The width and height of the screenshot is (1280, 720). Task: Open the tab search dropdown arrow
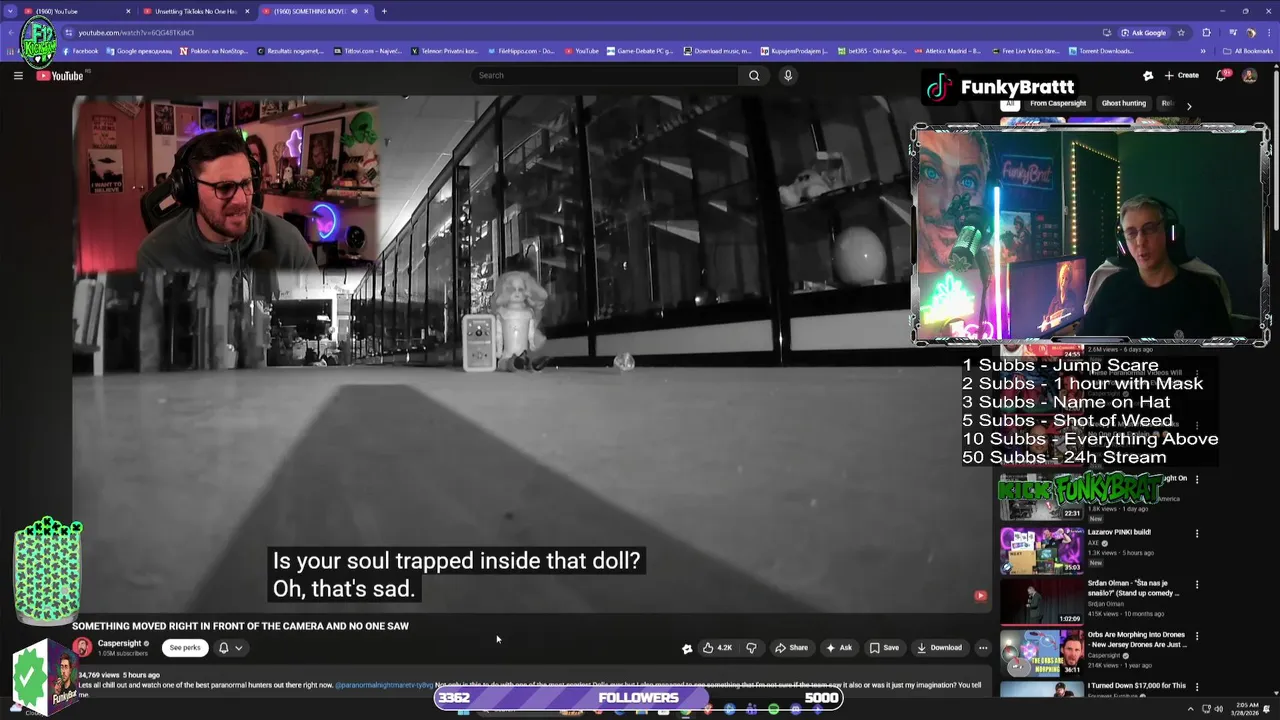10,11
